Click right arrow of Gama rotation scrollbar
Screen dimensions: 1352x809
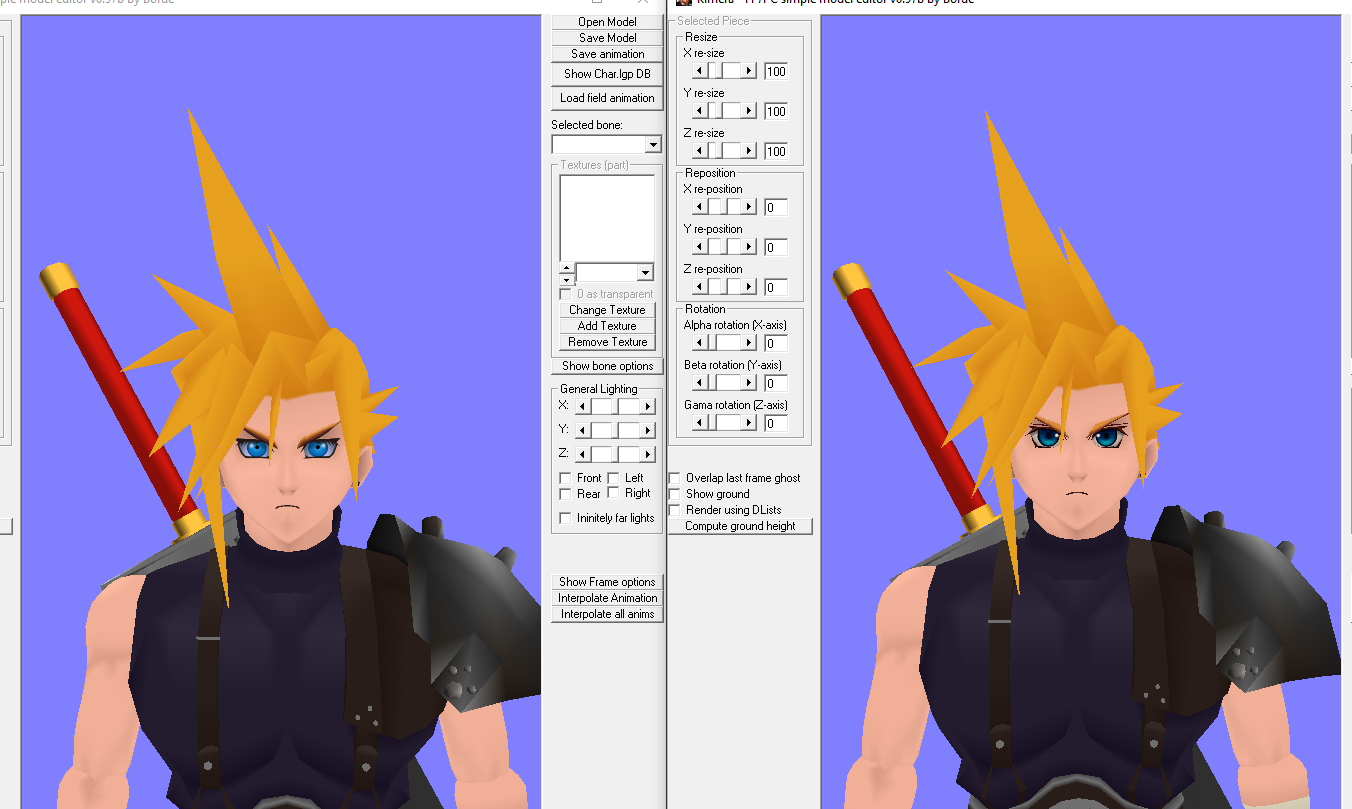[749, 423]
